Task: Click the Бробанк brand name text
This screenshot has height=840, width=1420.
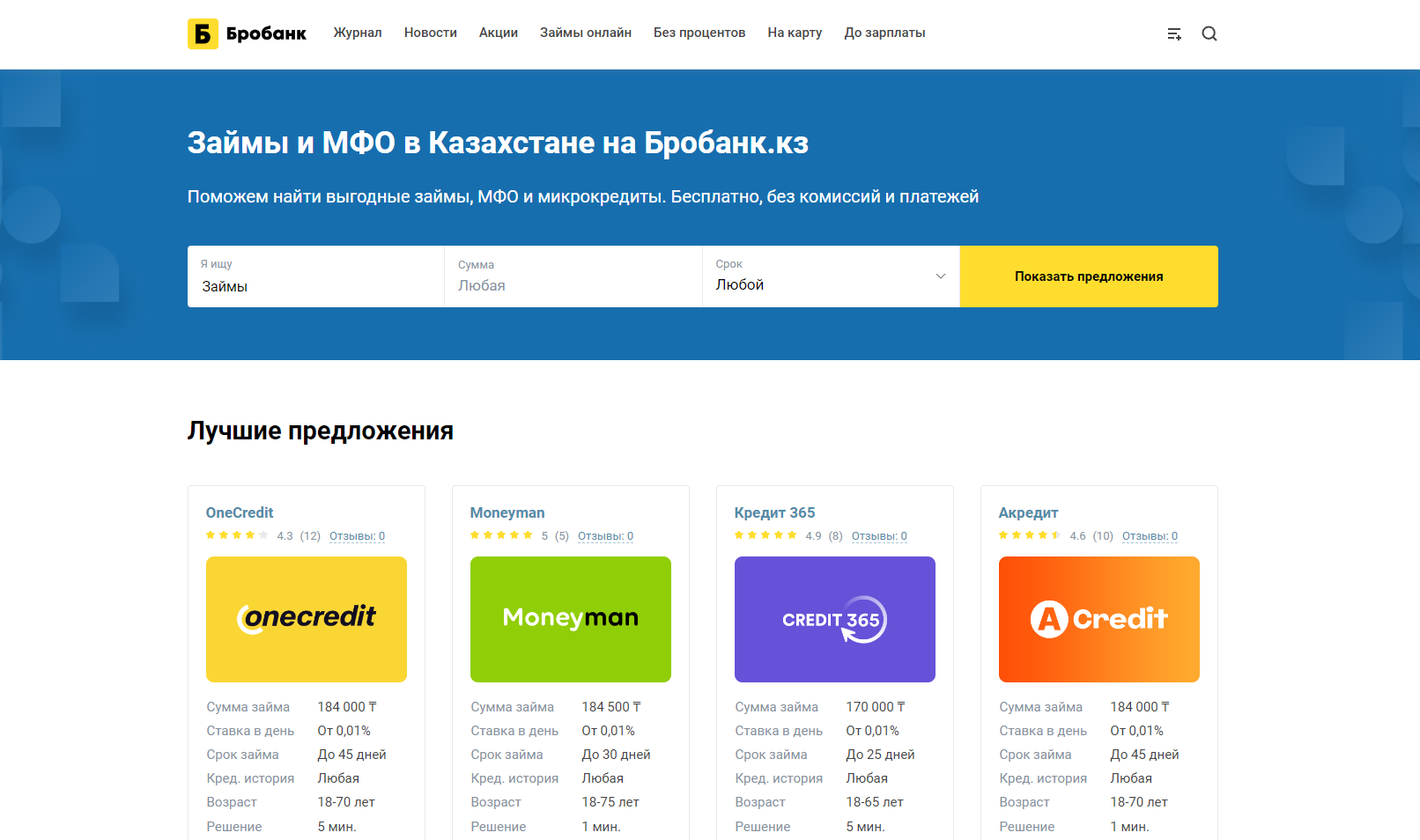Action: pyautogui.click(x=266, y=33)
